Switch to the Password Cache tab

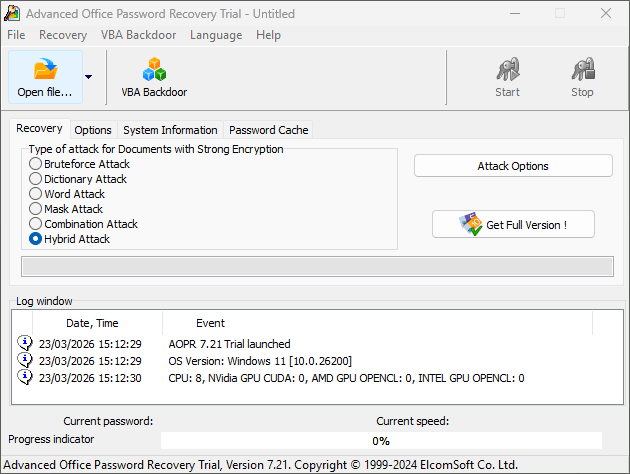coord(269,130)
